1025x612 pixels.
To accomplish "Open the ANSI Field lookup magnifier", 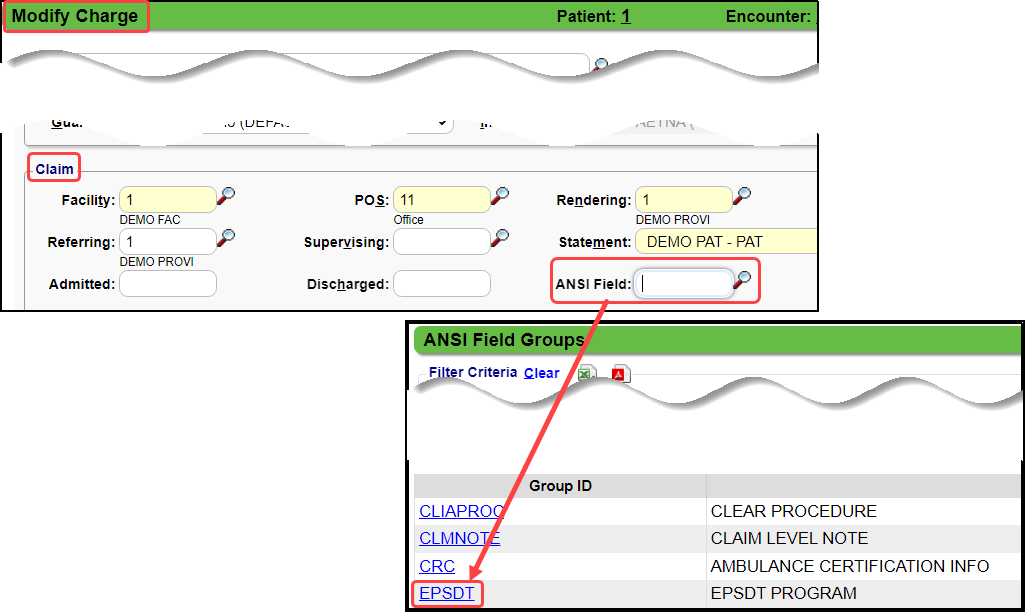I will [x=742, y=280].
